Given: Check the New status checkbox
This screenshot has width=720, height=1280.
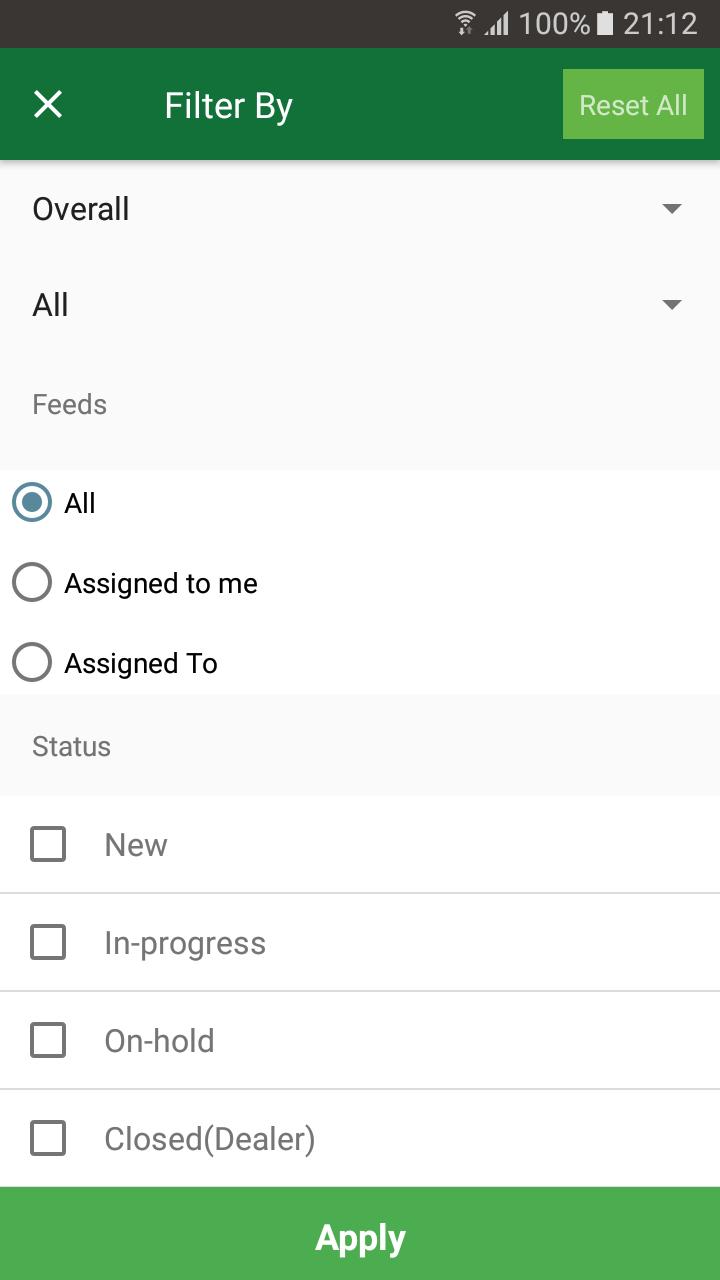Looking at the screenshot, I should click(48, 844).
